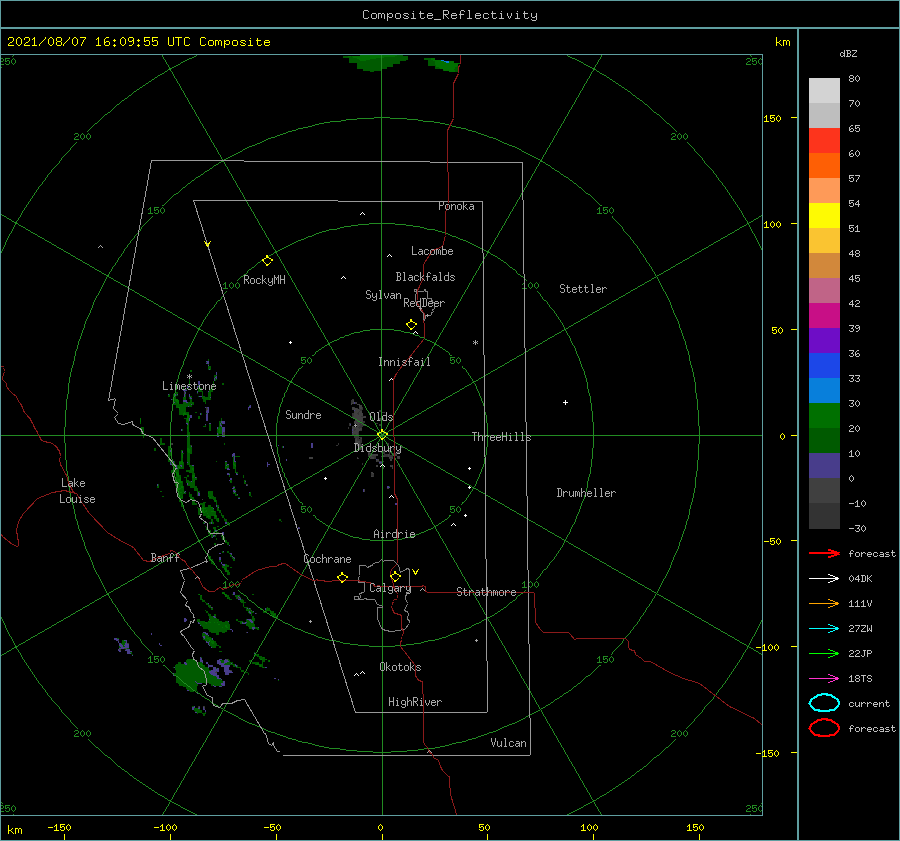Click the km unit label at top right
The image size is (900, 841).
coord(782,42)
